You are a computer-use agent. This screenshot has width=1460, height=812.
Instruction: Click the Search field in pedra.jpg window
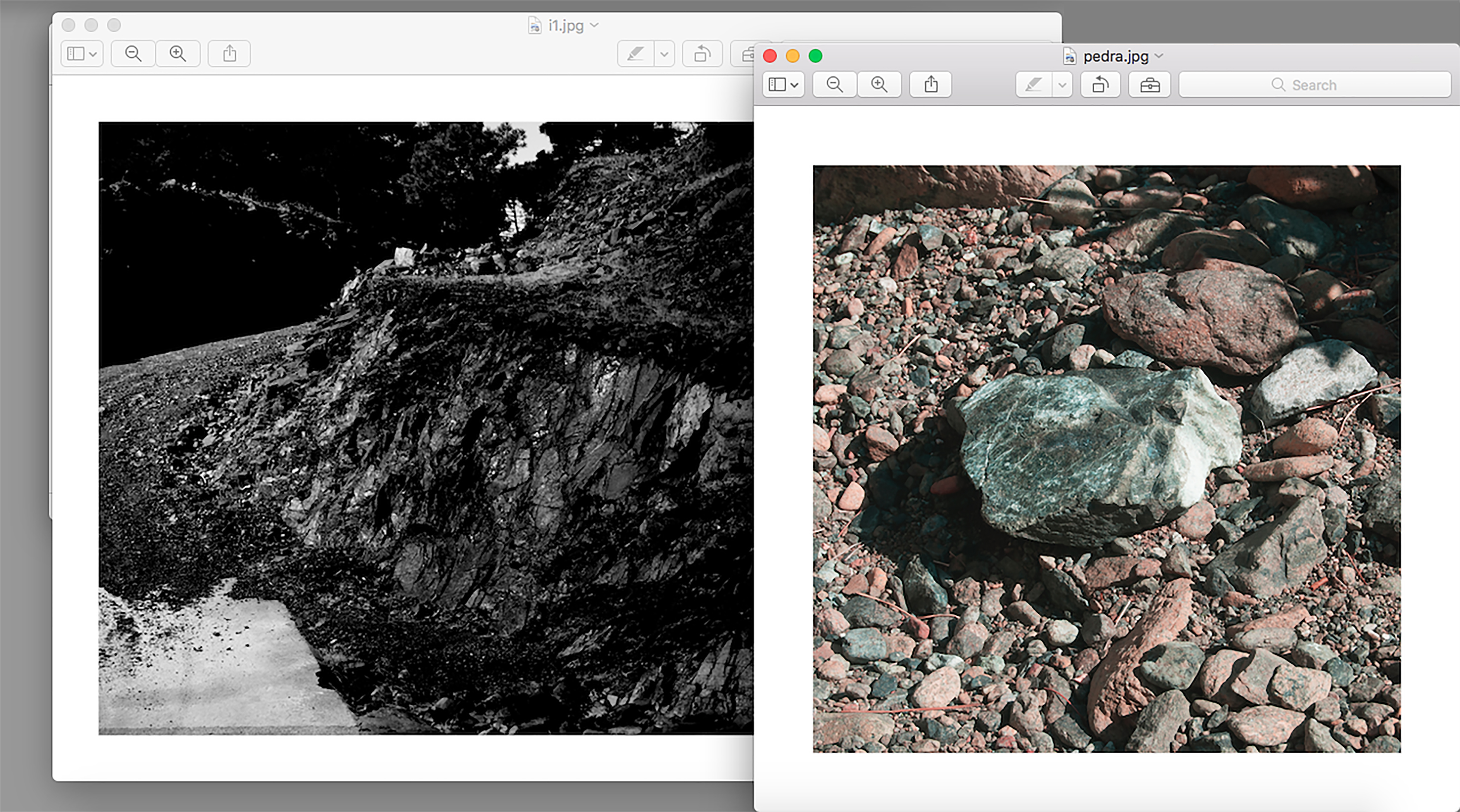tap(1315, 85)
